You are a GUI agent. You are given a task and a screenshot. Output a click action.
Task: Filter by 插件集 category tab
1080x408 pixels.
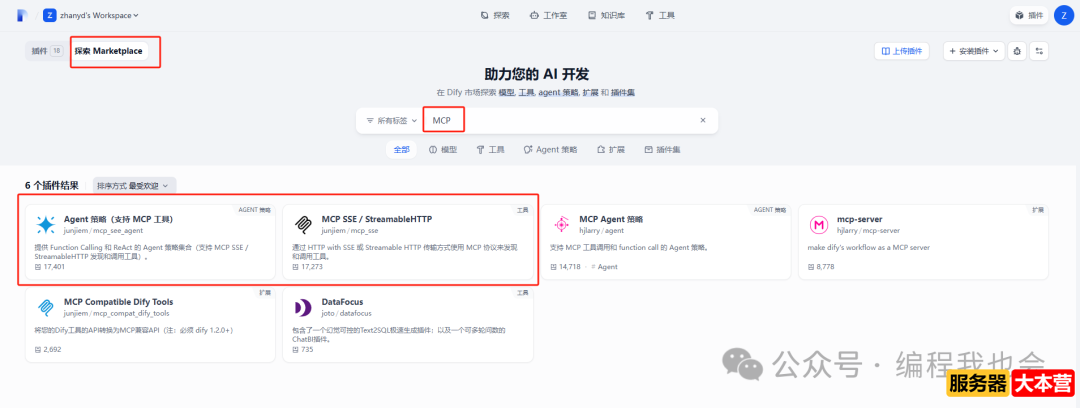click(x=663, y=150)
